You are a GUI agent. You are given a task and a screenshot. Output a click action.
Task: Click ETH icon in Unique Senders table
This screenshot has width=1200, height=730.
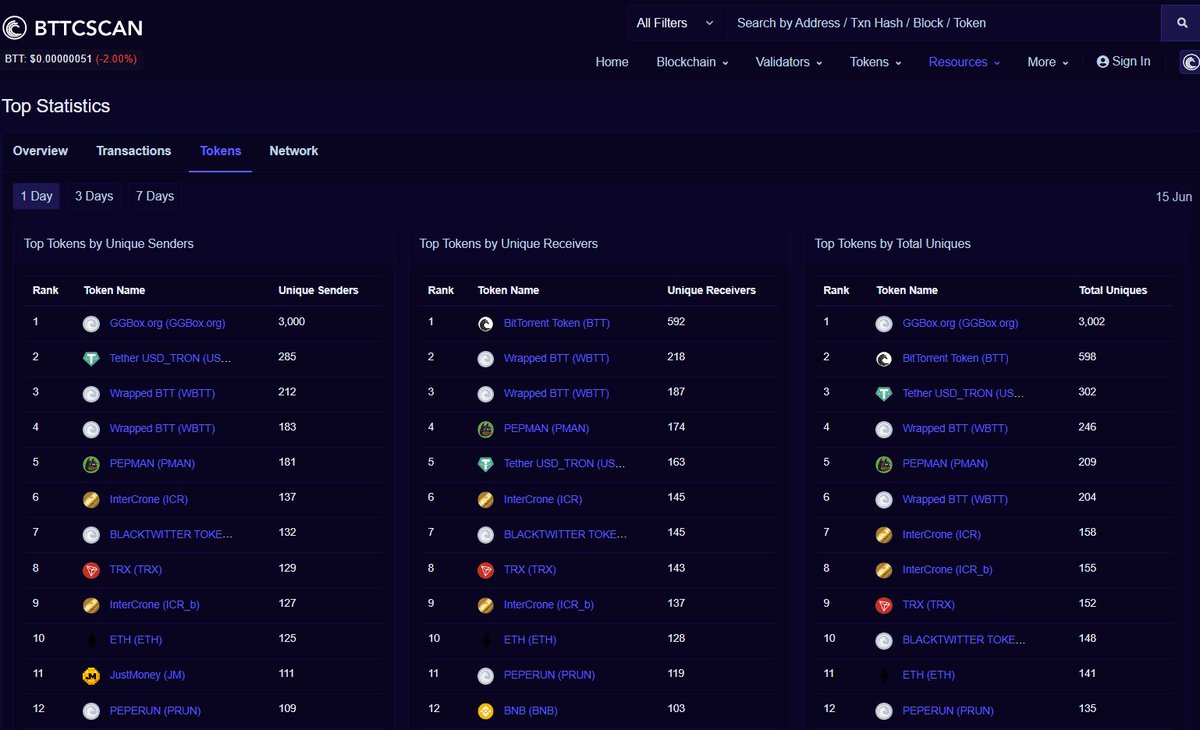pyautogui.click(x=91, y=641)
